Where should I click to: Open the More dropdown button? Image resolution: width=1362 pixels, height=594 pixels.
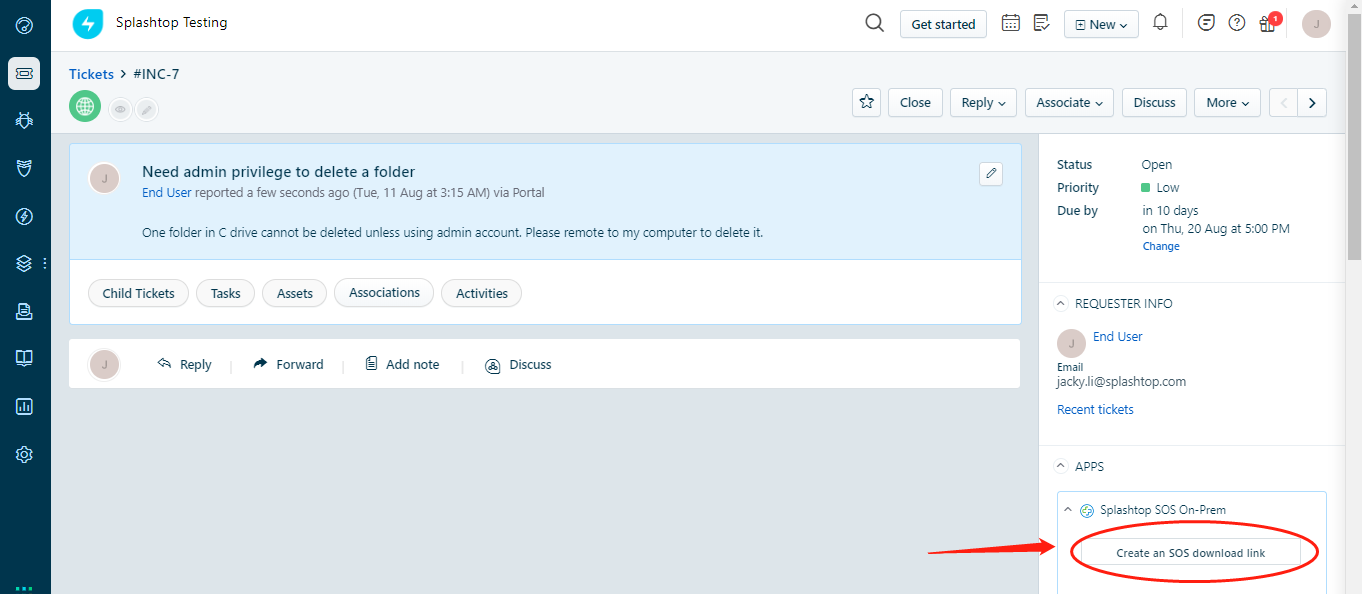tap(1227, 102)
